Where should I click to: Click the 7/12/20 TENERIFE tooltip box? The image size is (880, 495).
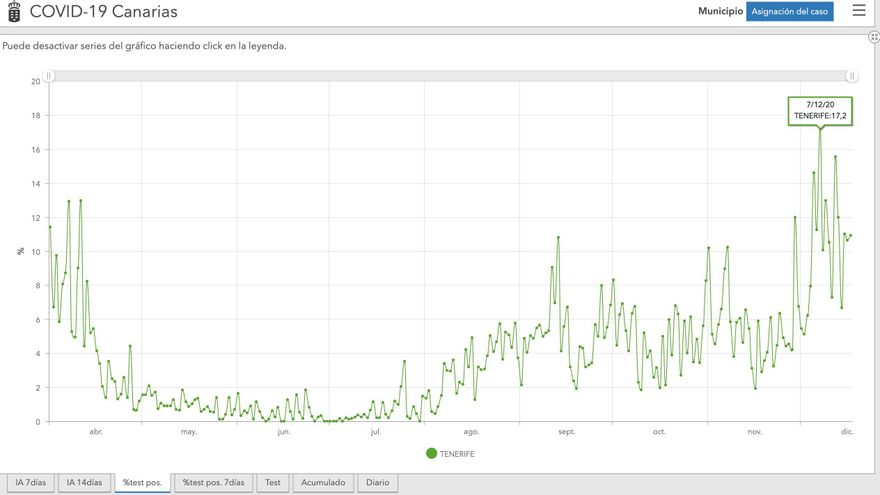click(820, 110)
